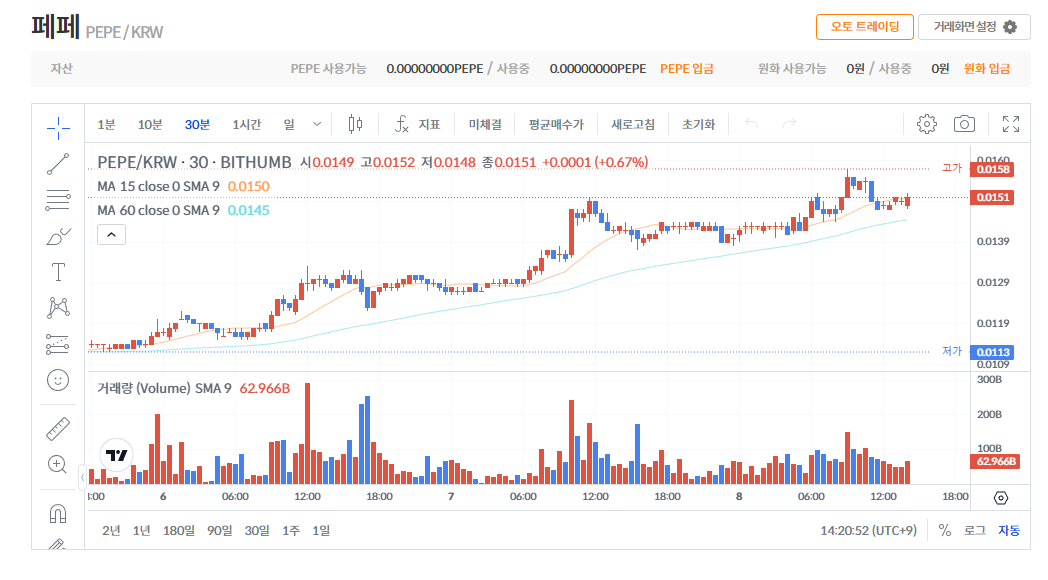Image resolution: width=1048 pixels, height=580 pixels.
Task: Open chart settings gear
Action: tap(926, 124)
